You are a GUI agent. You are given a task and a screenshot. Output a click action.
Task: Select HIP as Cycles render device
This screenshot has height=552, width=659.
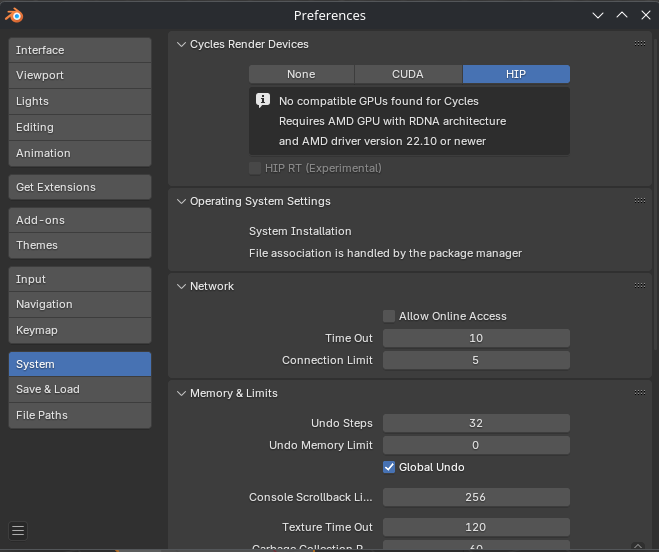[516, 74]
